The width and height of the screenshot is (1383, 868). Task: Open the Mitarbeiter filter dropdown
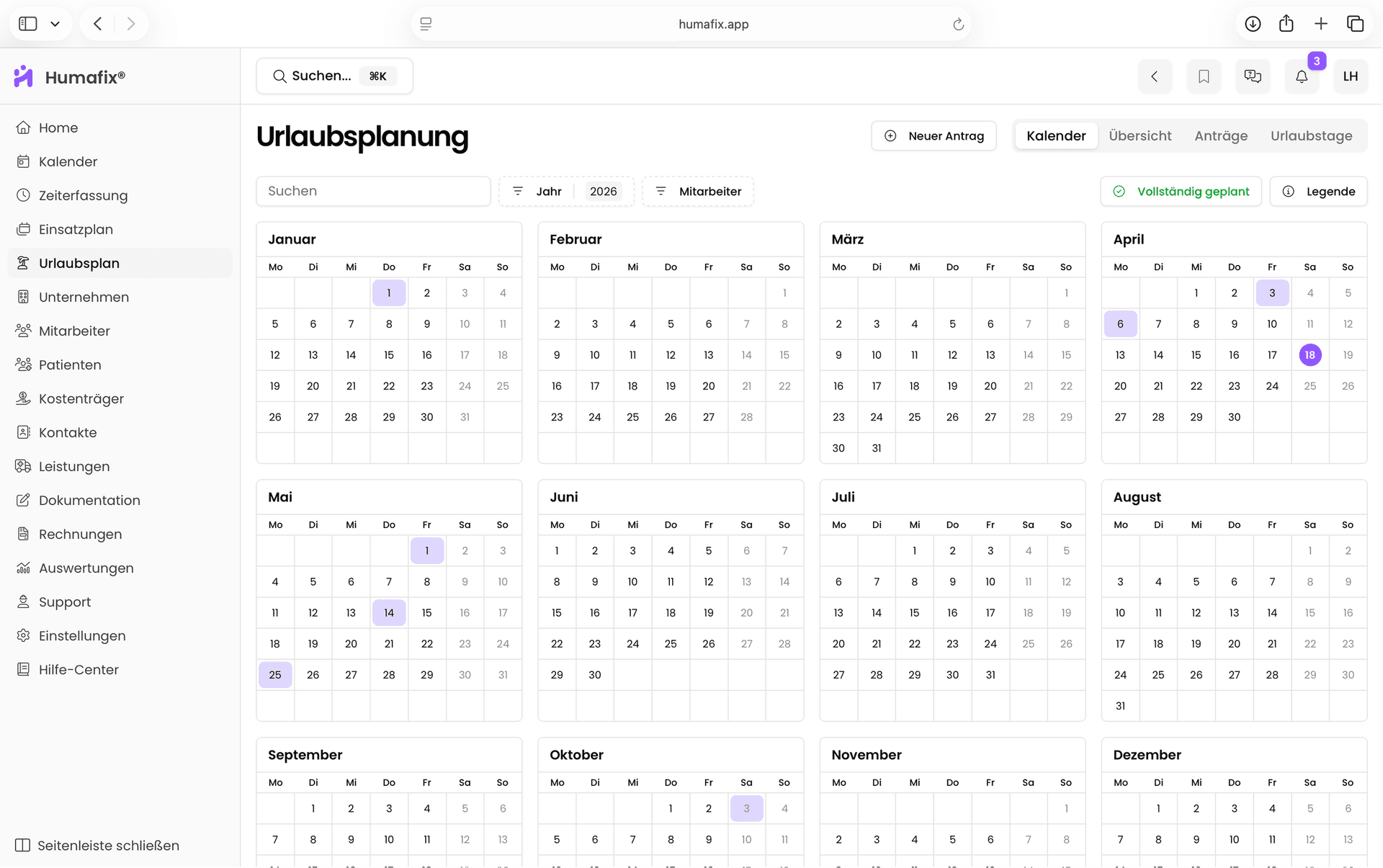[697, 191]
